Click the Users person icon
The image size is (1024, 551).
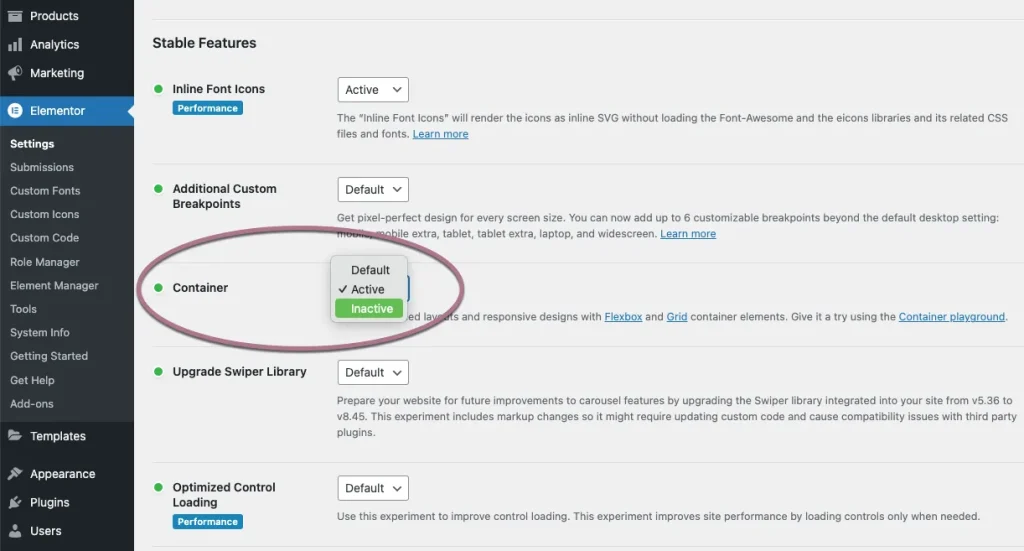[15, 531]
